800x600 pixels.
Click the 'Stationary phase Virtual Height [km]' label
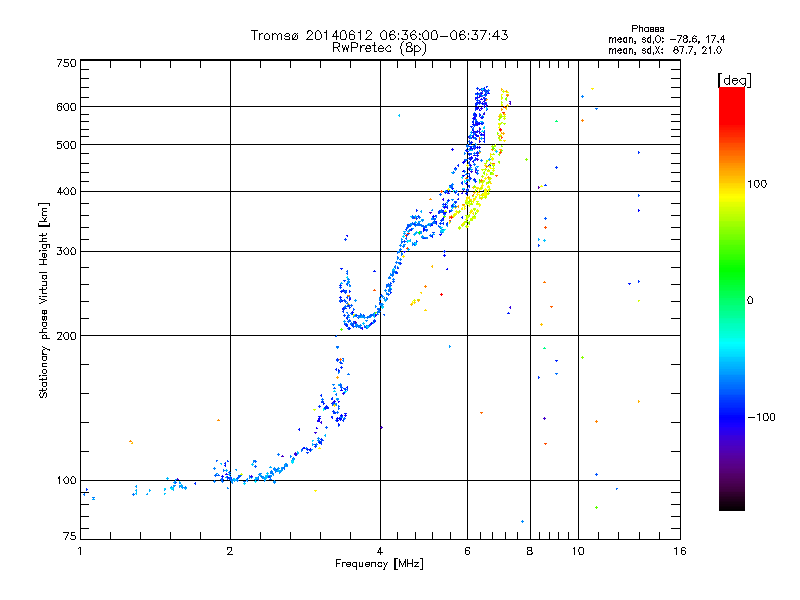pos(44,300)
